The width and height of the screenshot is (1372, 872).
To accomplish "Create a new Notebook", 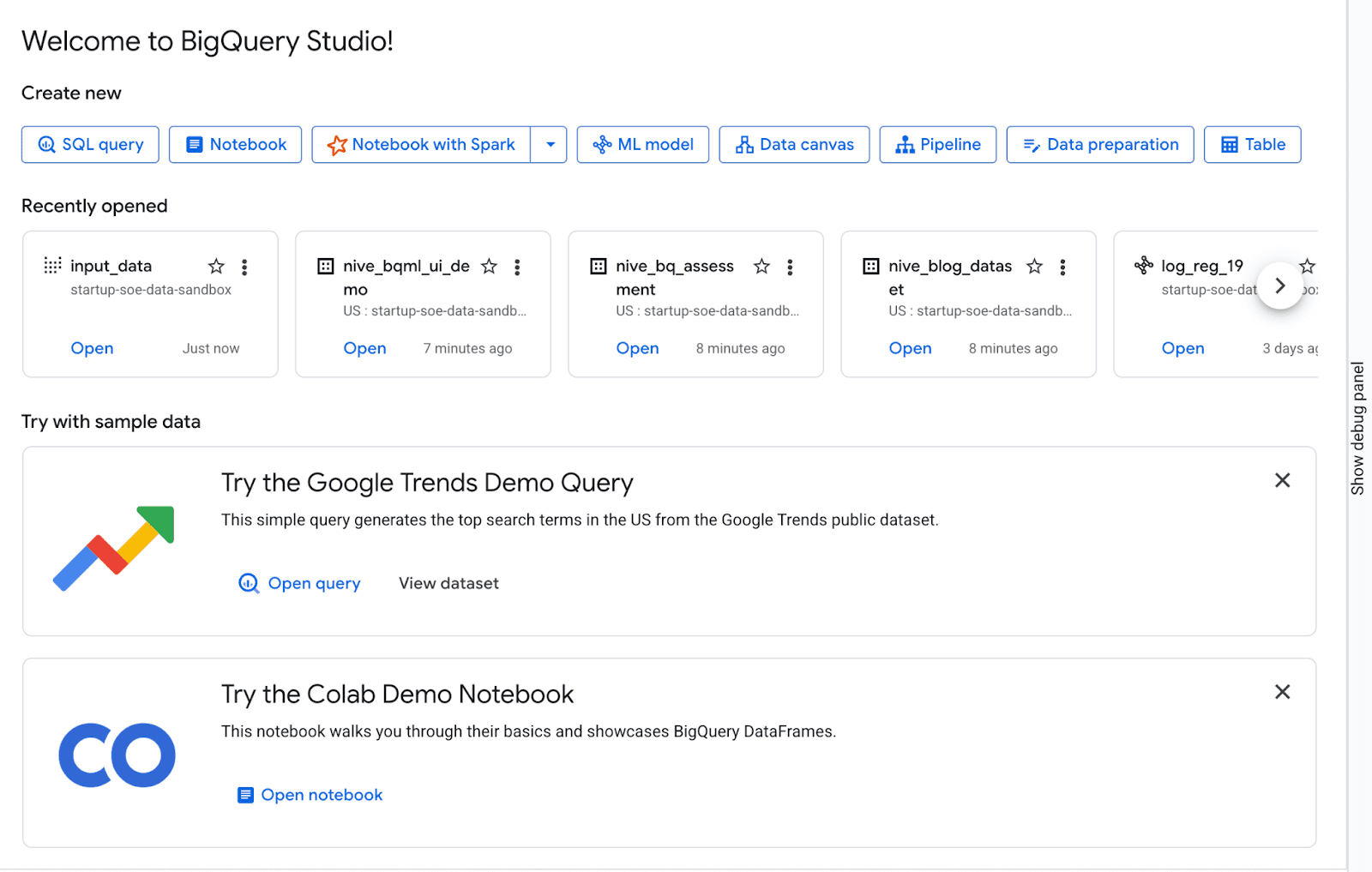I will tap(235, 144).
